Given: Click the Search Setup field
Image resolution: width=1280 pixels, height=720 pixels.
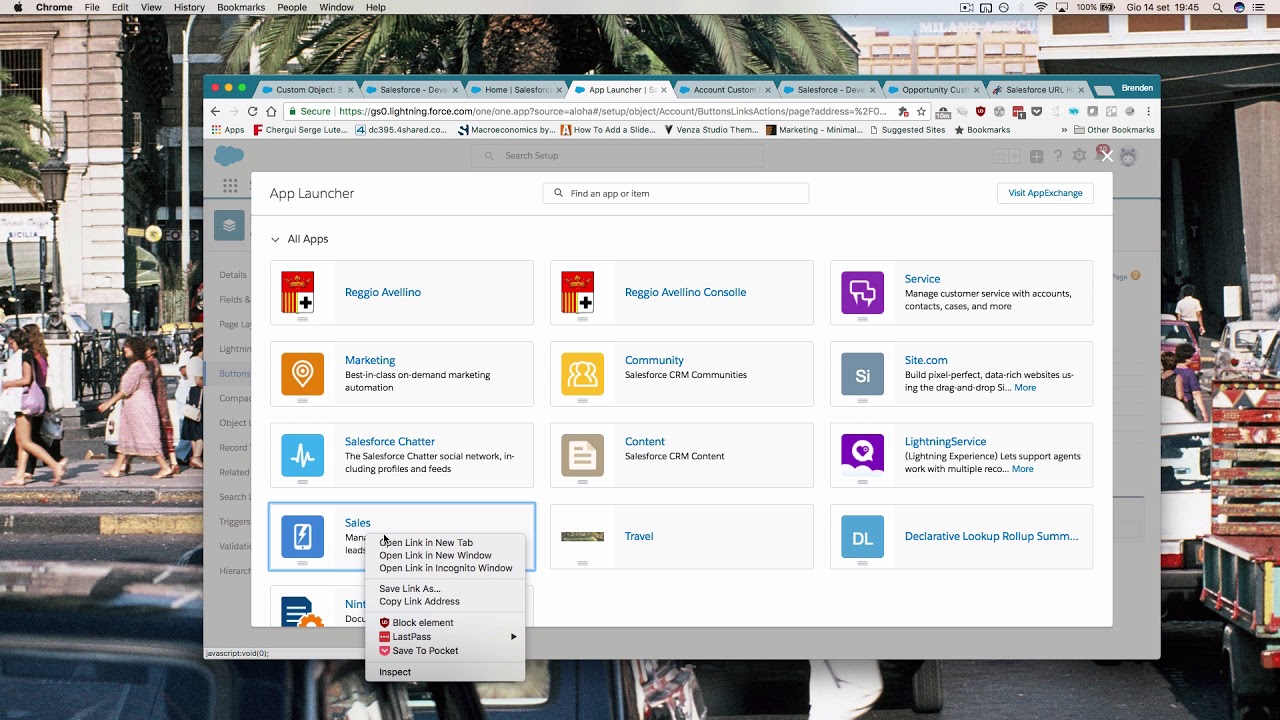Looking at the screenshot, I should pyautogui.click(x=617, y=156).
